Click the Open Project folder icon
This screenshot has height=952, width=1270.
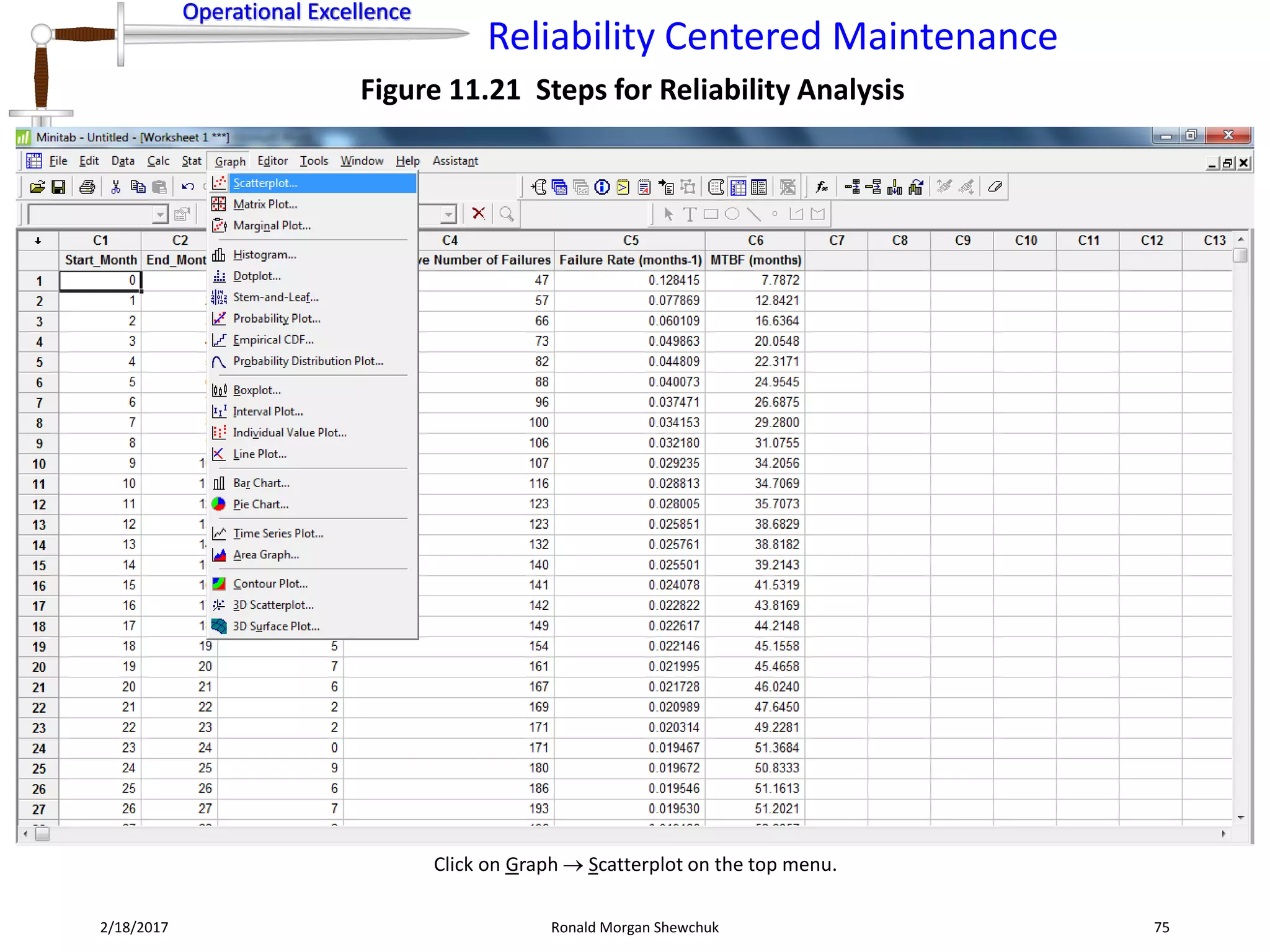click(37, 187)
